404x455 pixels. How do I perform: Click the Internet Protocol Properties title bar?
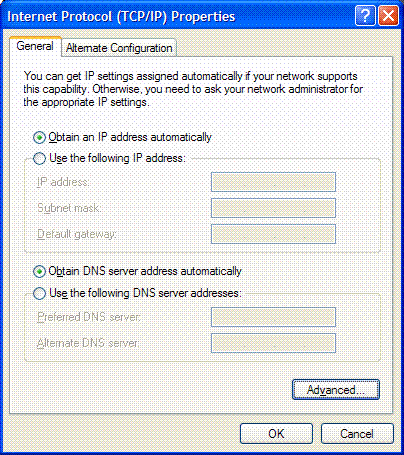coord(180,16)
